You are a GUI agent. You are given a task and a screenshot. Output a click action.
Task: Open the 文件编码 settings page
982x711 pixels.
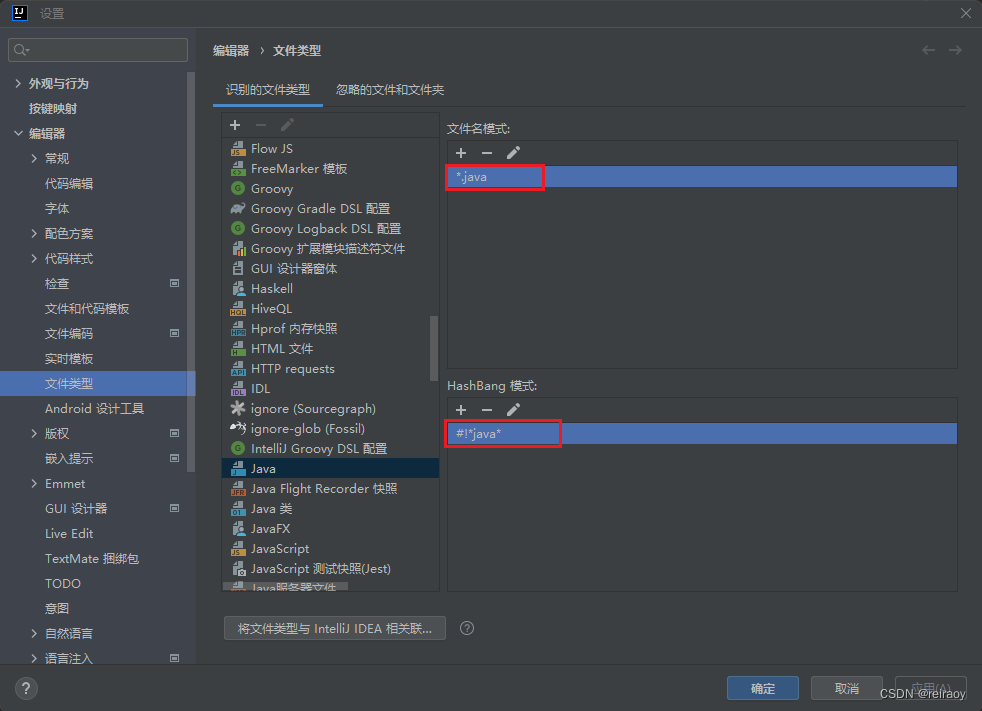[69, 333]
